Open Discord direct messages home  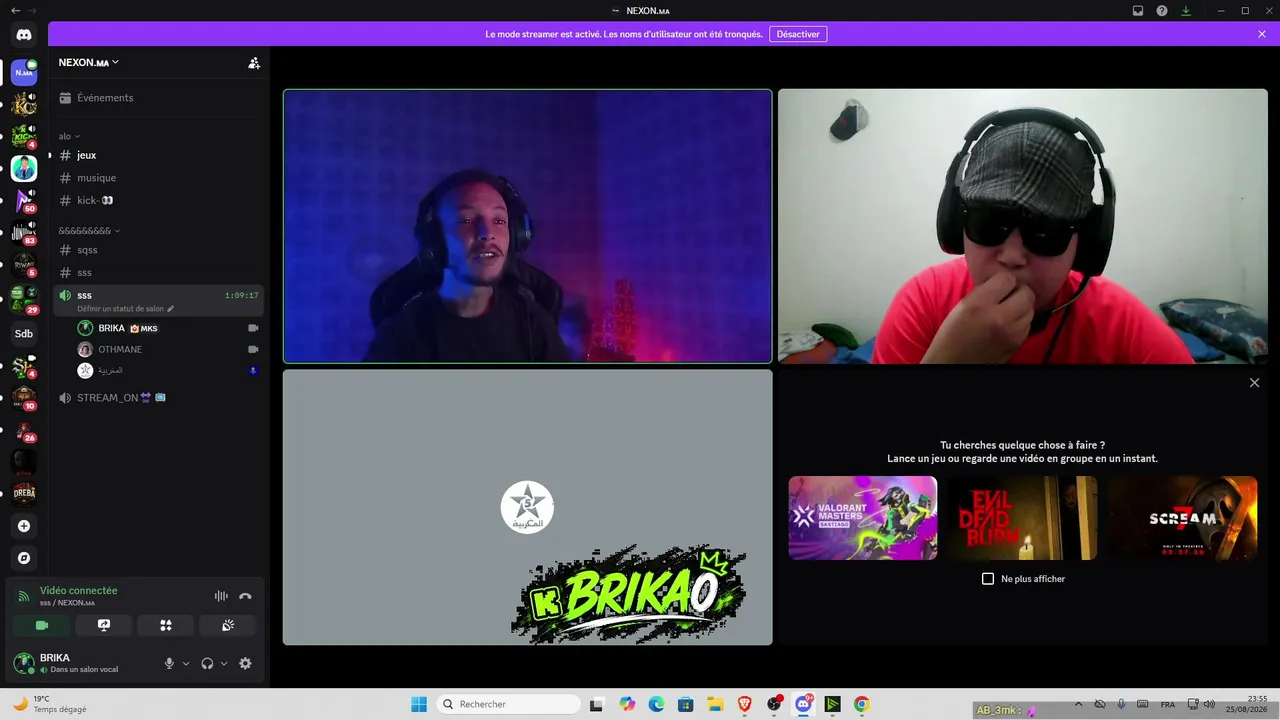(x=24, y=35)
